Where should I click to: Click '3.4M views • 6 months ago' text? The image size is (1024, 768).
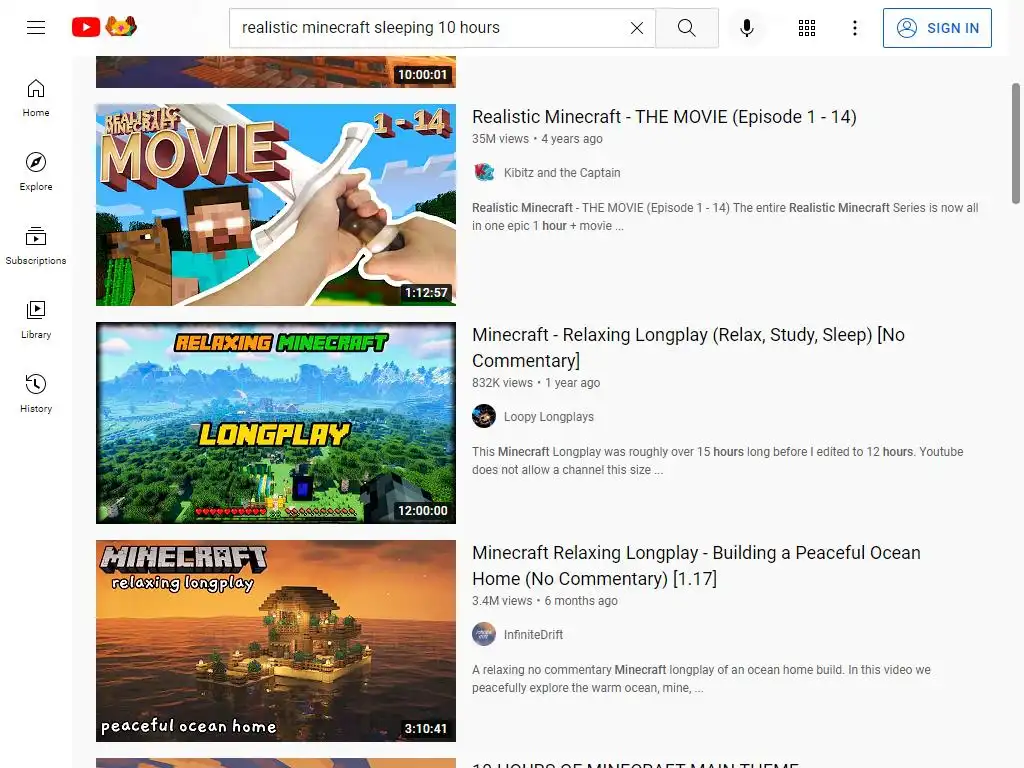point(545,601)
